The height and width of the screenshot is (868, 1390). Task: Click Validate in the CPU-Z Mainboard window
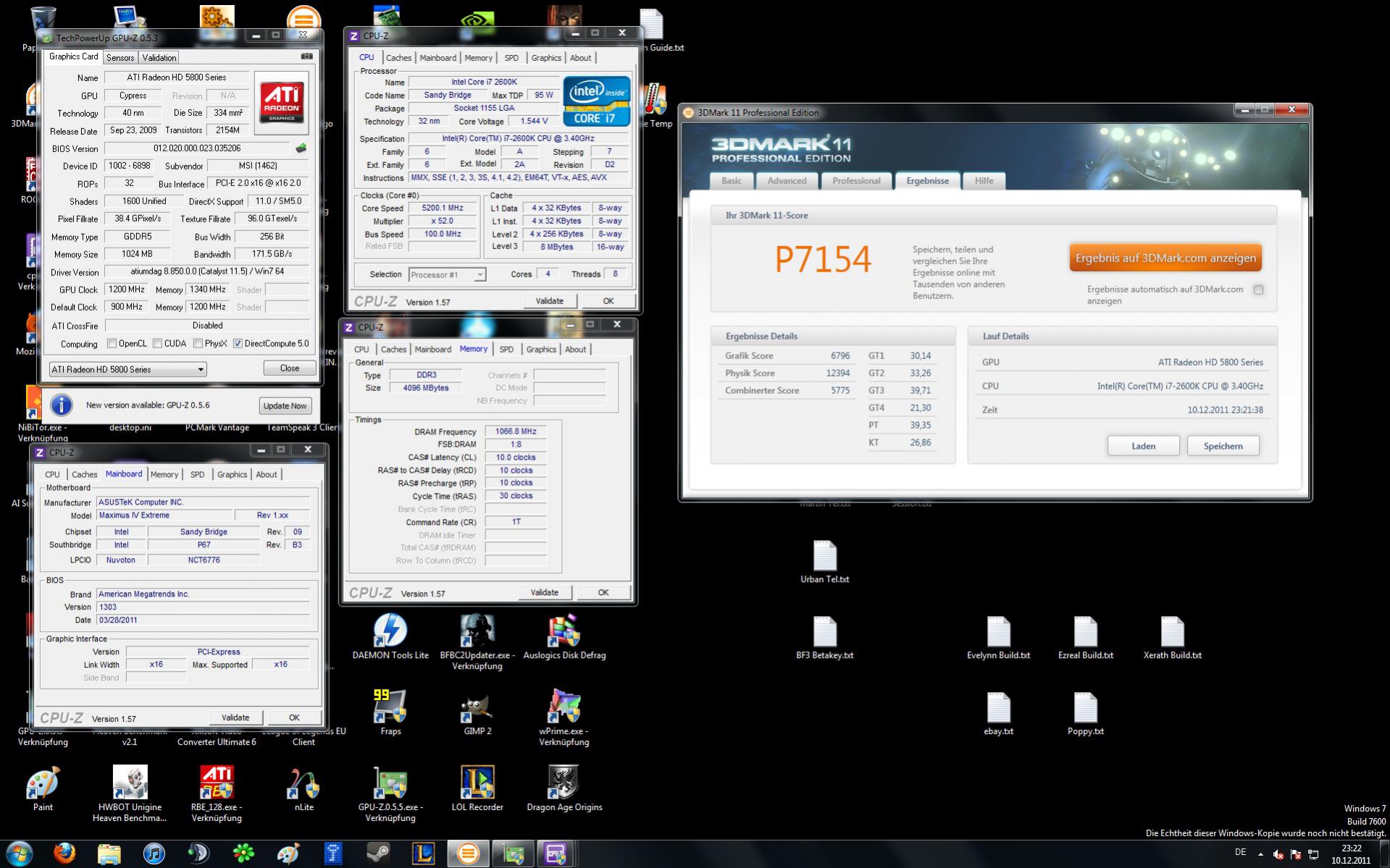click(235, 717)
